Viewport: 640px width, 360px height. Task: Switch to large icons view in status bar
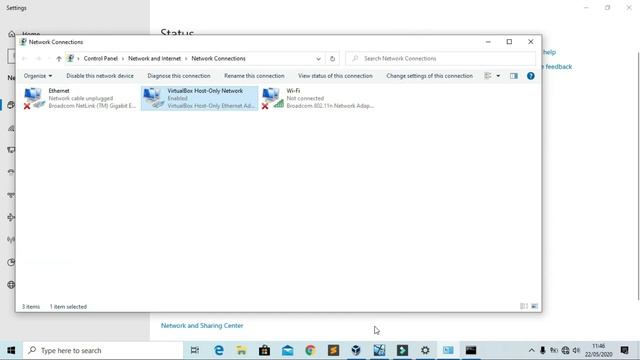534,306
